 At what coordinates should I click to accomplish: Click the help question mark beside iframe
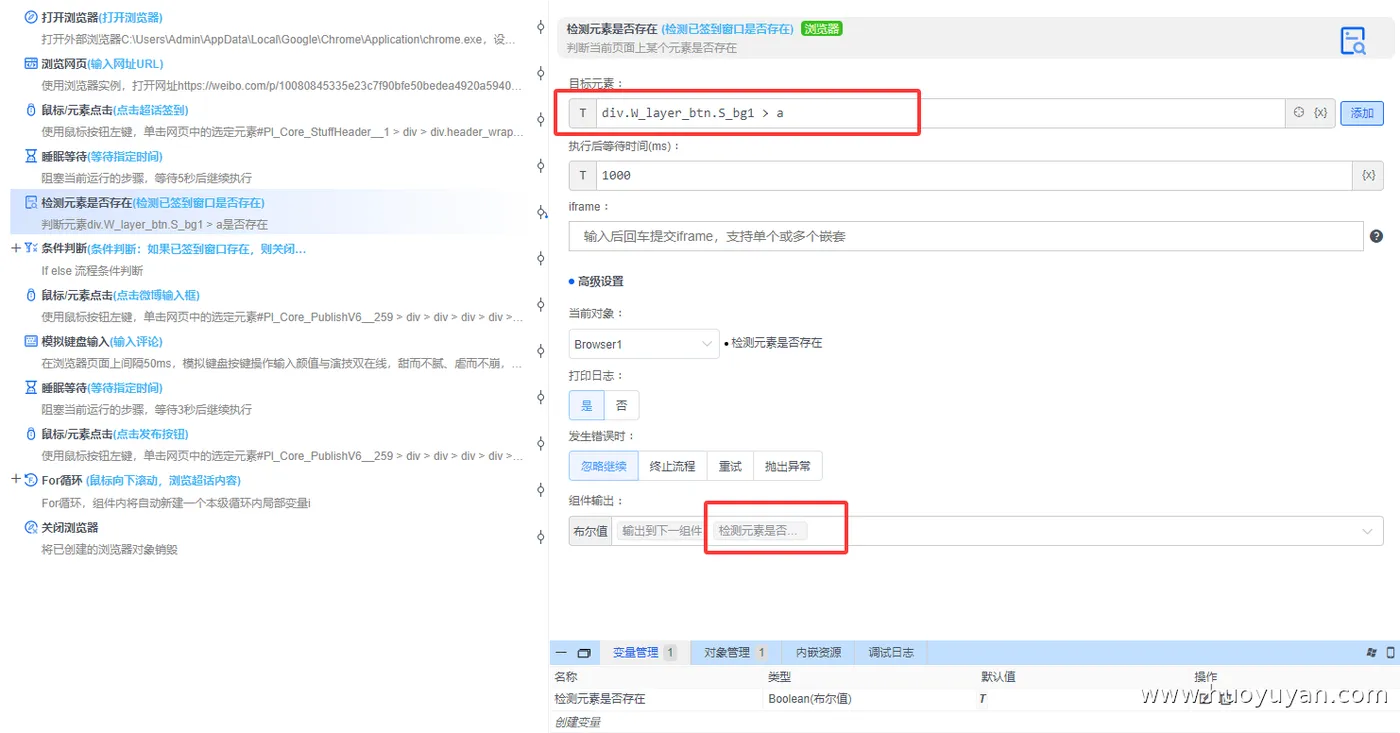(x=1376, y=236)
